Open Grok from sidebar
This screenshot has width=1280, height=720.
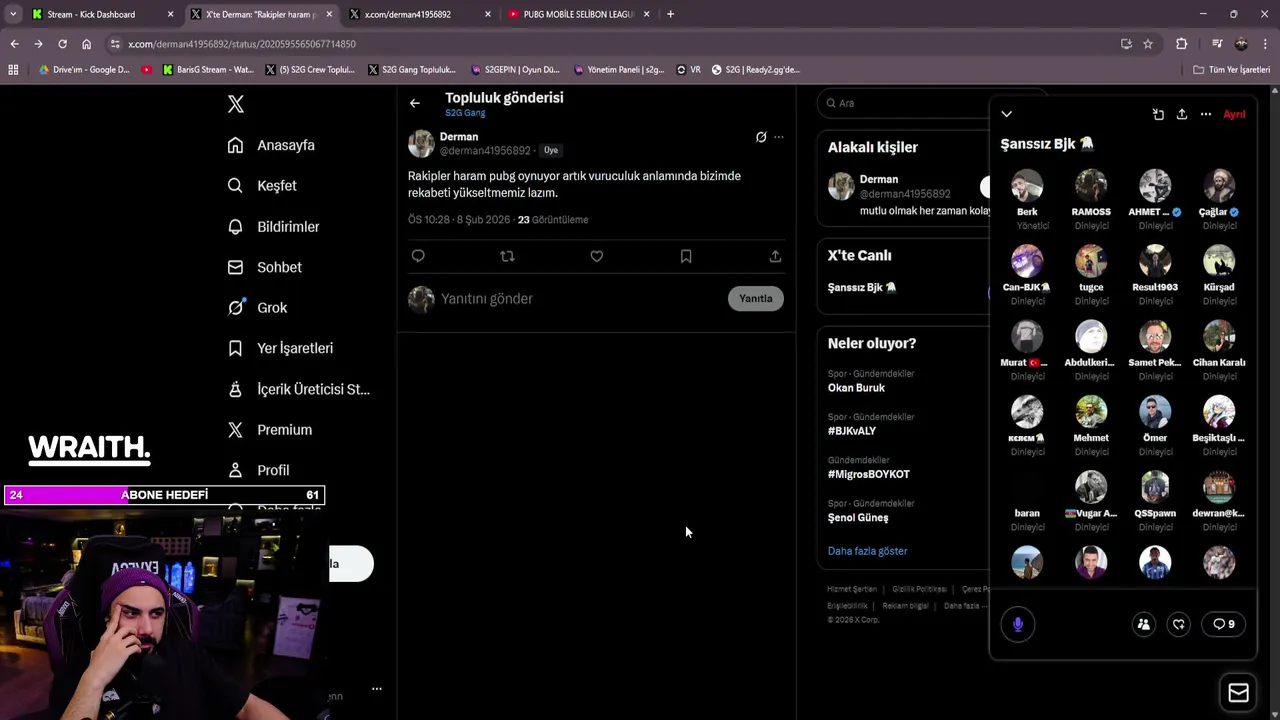[257, 308]
